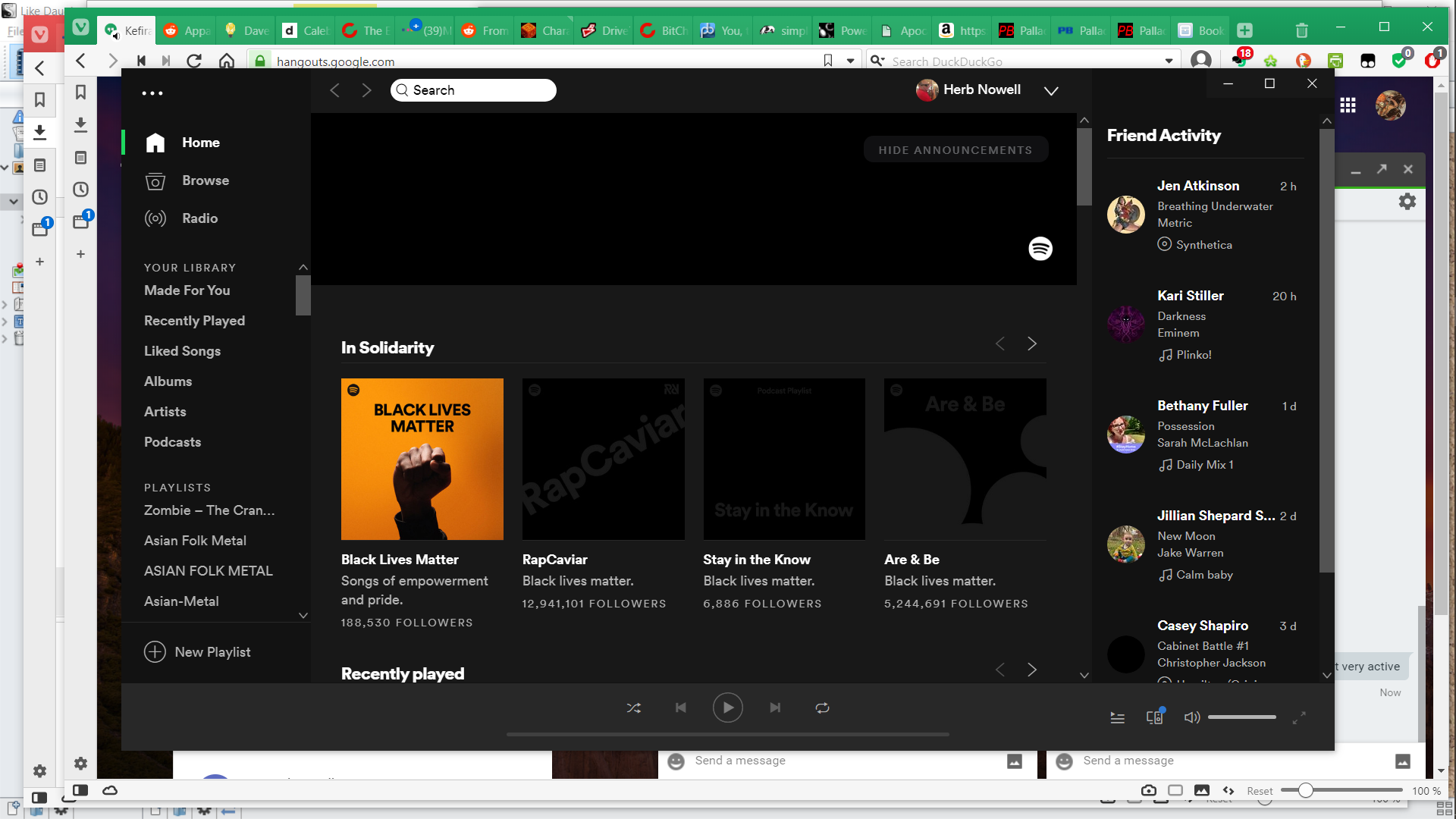The image size is (1456, 819).
Task: Open the Asian Folk Metal playlist
Action: (195, 541)
